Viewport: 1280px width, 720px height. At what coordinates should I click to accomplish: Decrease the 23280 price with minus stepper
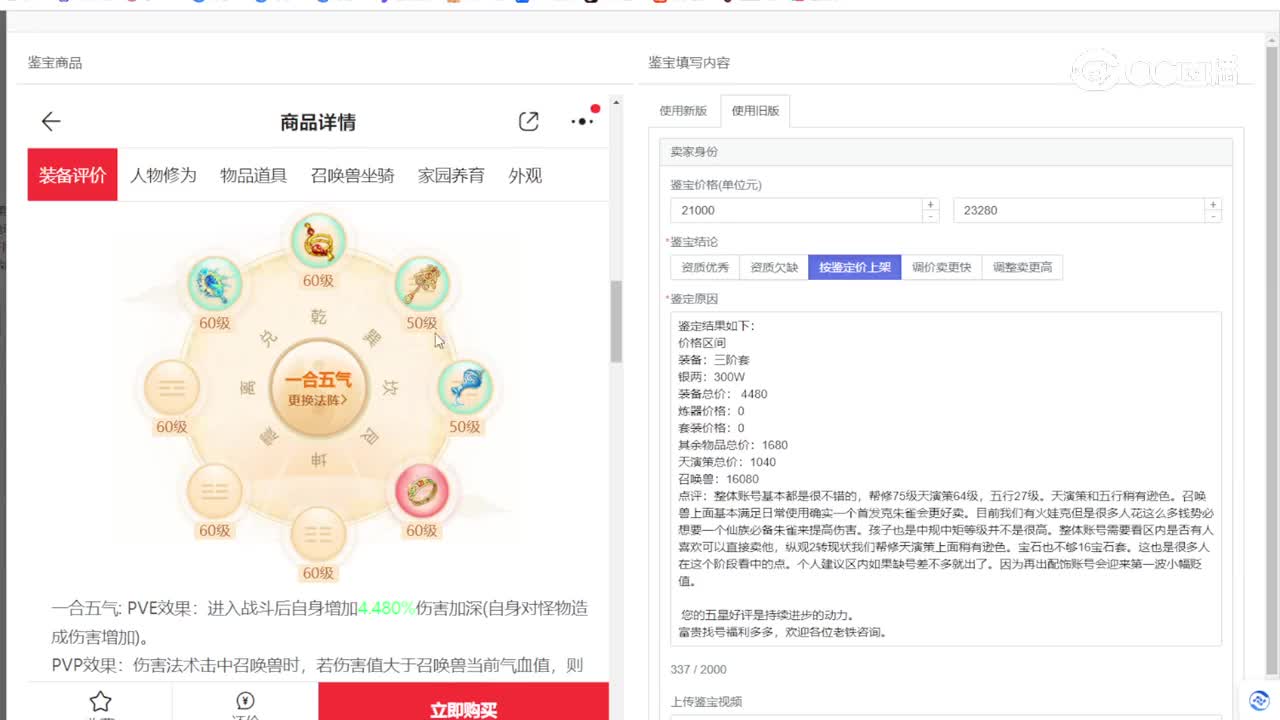coord(1213,216)
